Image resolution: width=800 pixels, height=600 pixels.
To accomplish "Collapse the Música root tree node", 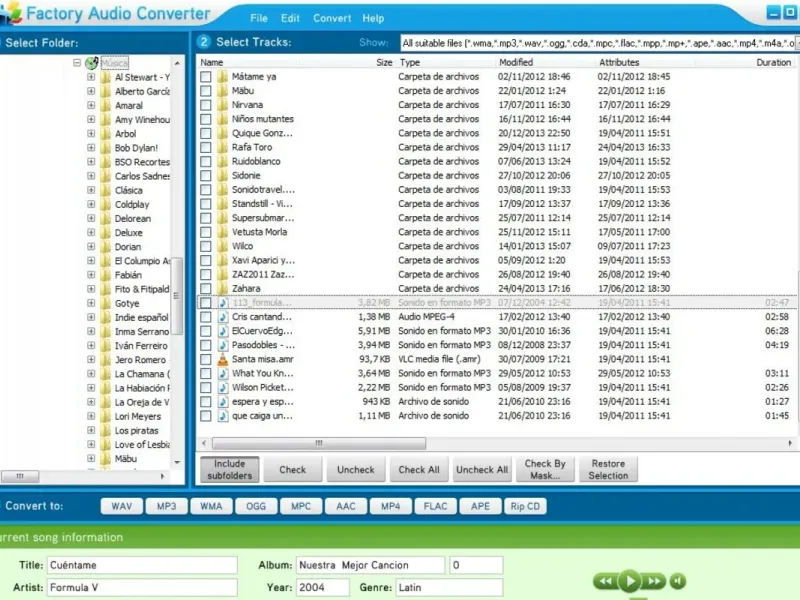I will click(x=77, y=63).
